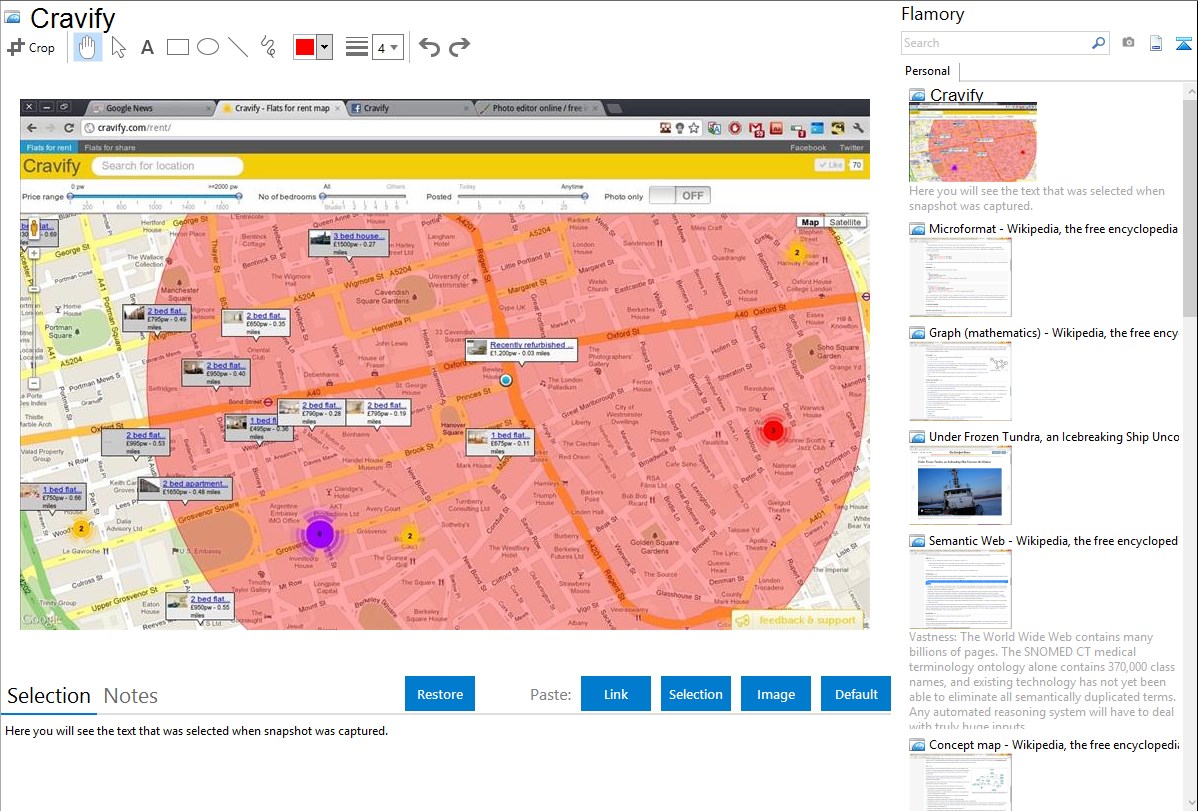Select the Crop tool
The height and width of the screenshot is (811, 1198).
tap(31, 47)
